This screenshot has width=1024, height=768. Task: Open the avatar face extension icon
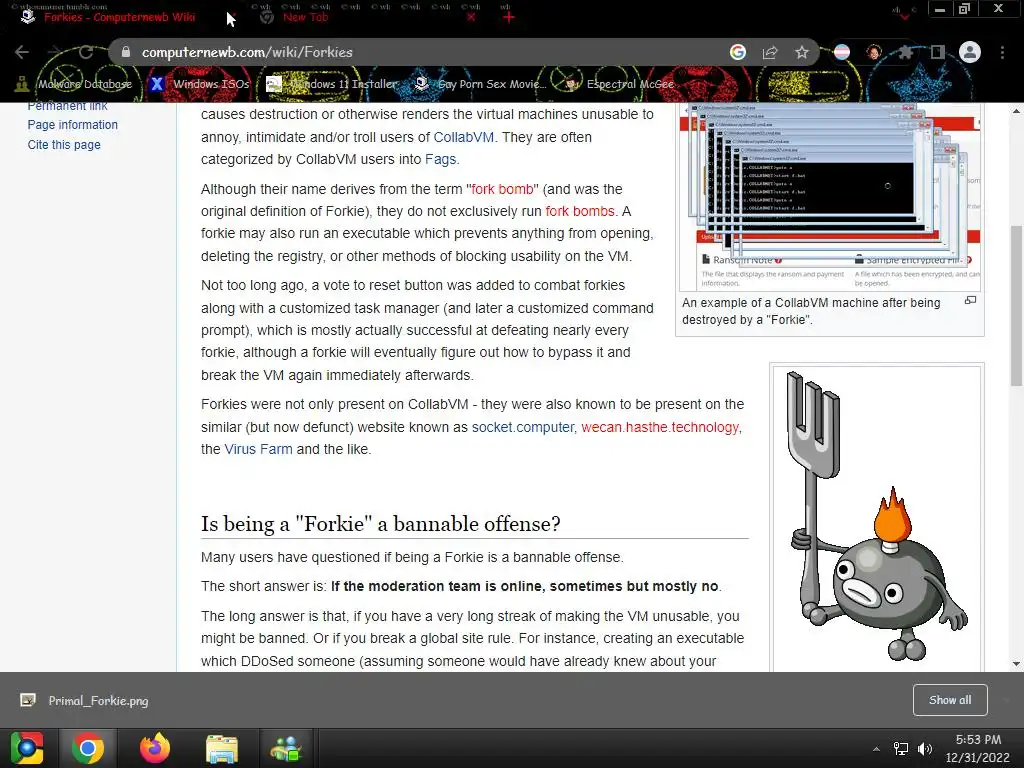874,52
